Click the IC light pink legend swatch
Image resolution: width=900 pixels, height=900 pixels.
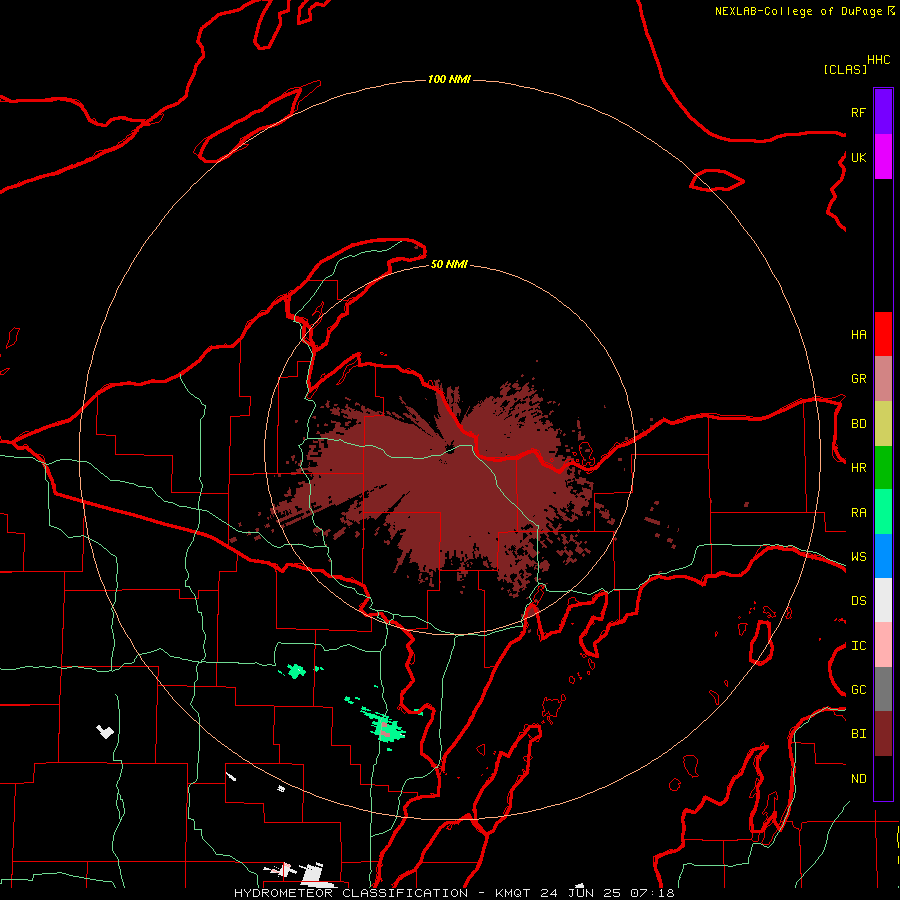[883, 645]
